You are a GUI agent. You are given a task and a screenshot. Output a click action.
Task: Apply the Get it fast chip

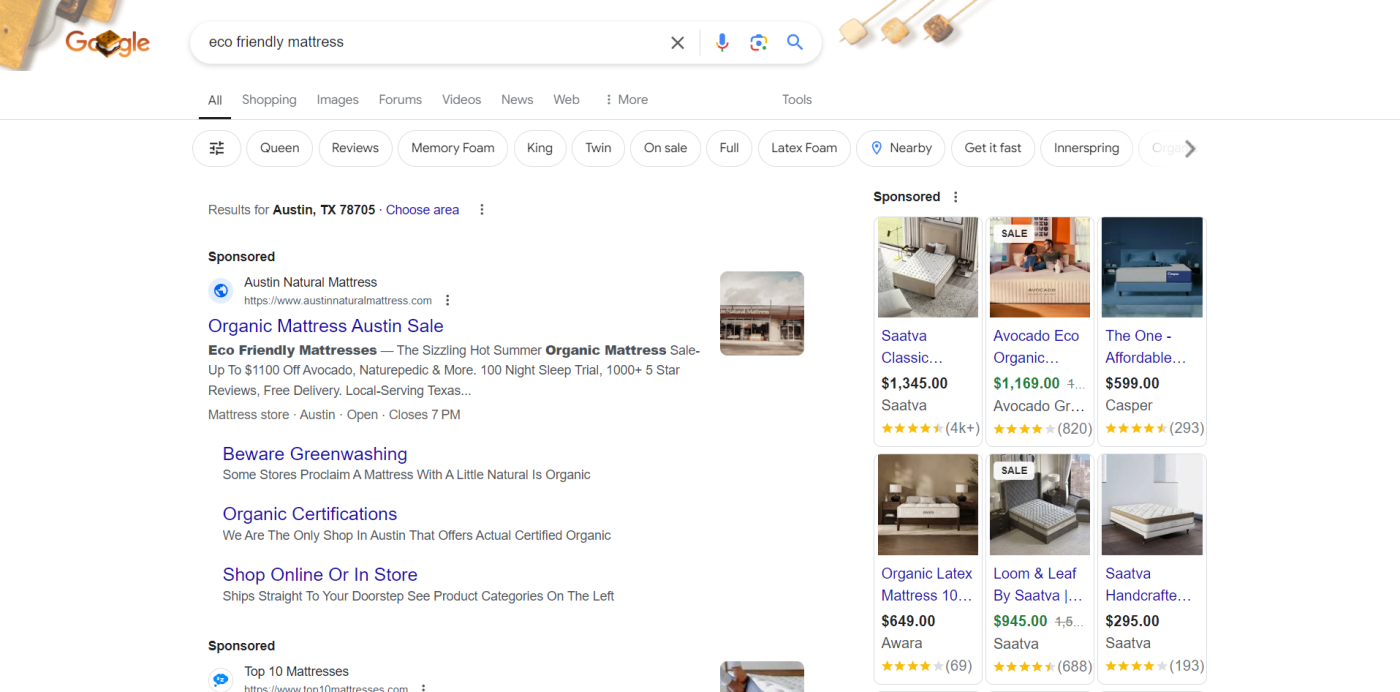click(993, 148)
